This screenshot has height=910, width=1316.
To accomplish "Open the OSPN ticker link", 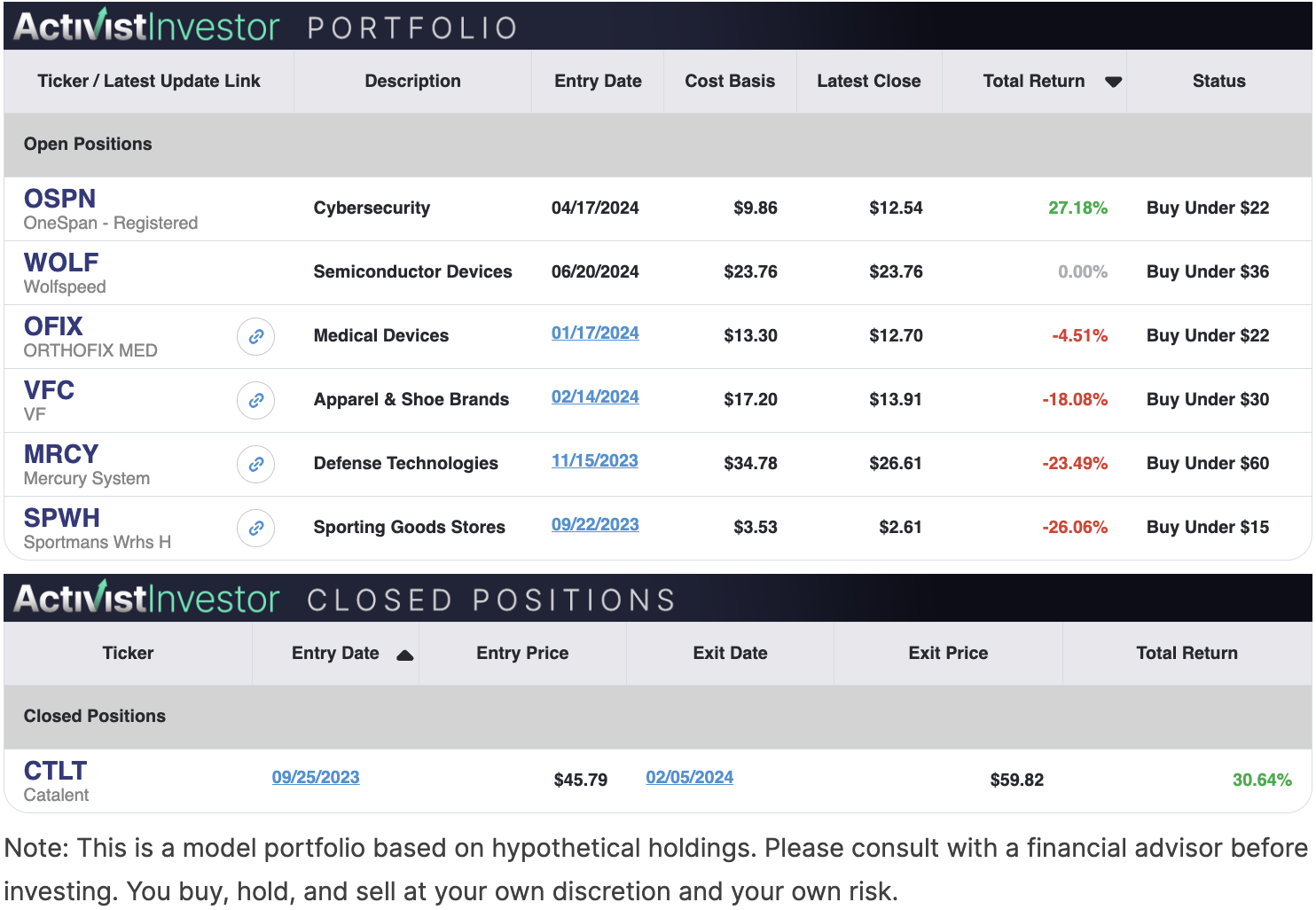I will (59, 199).
